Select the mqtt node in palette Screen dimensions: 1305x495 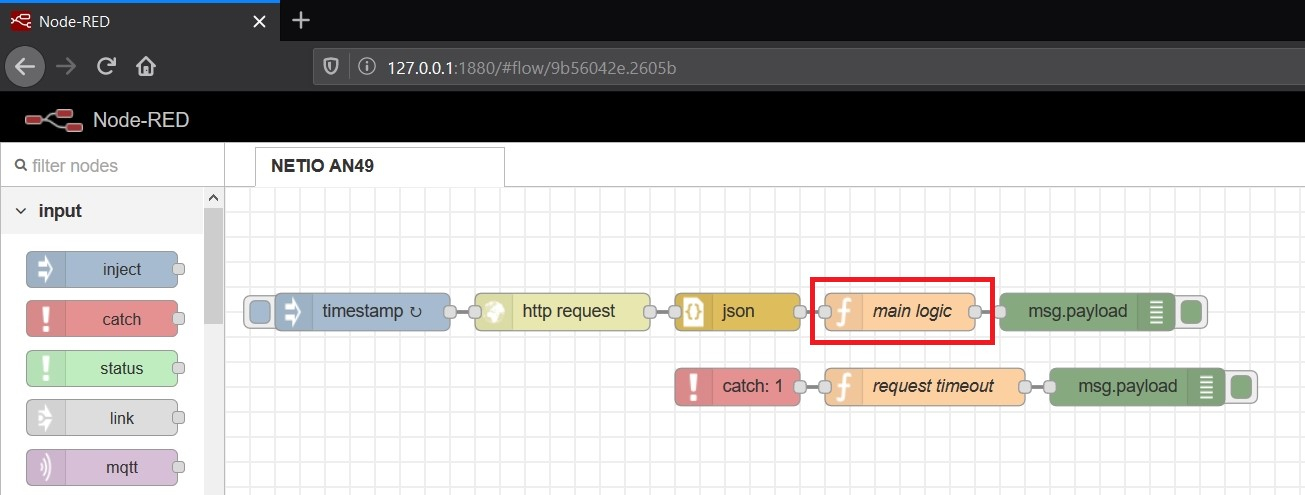(102, 467)
